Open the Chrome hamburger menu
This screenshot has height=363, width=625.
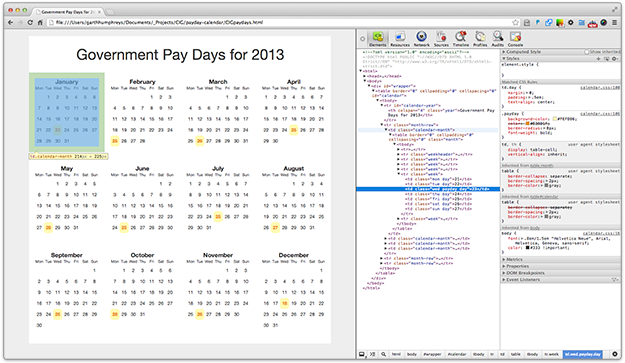coord(615,23)
